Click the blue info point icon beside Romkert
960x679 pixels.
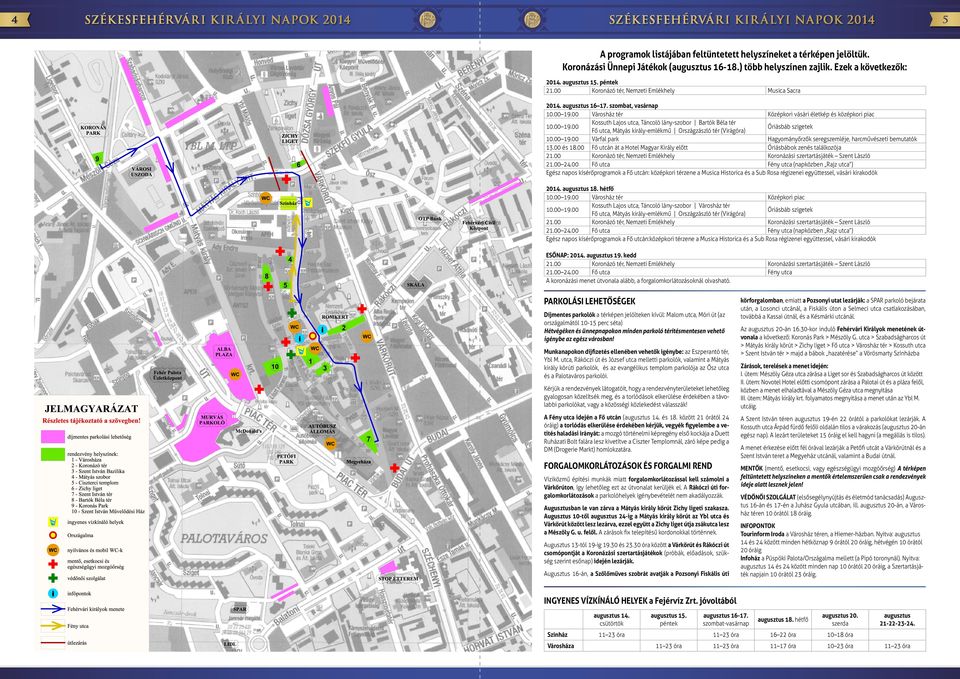pyautogui.click(x=321, y=329)
